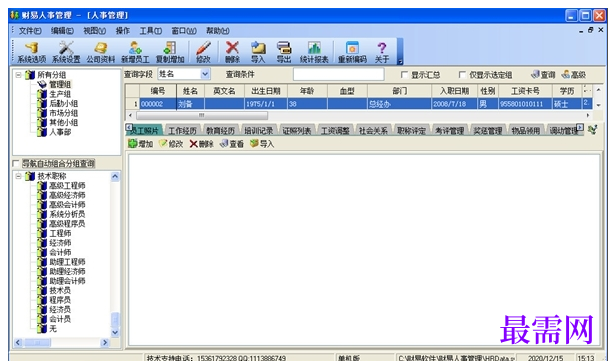Switch to the 教育经历 tab

pos(221,131)
